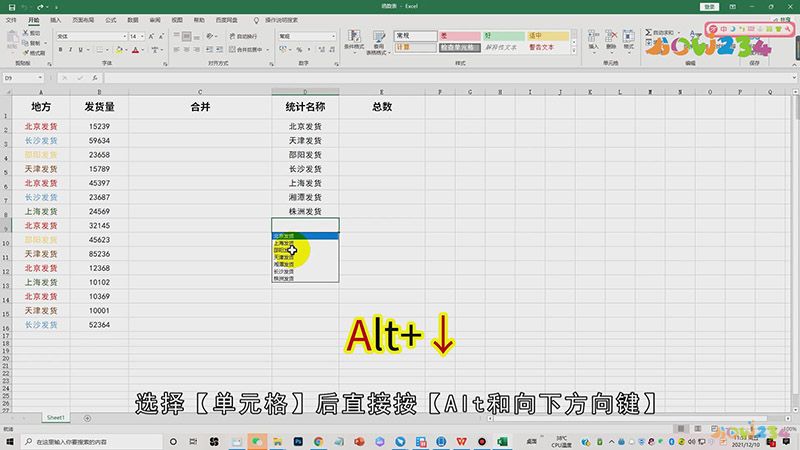Center text horizontally in cell

(x=186, y=49)
